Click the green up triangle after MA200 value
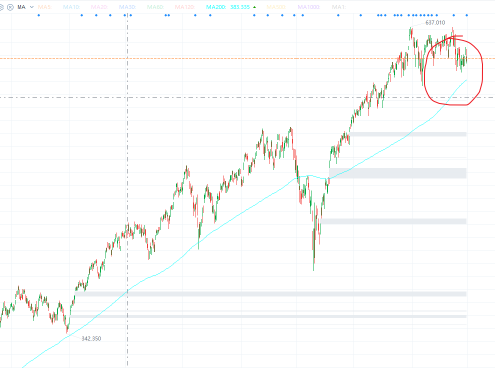The height and width of the screenshot is (368, 495). pyautogui.click(x=255, y=7)
